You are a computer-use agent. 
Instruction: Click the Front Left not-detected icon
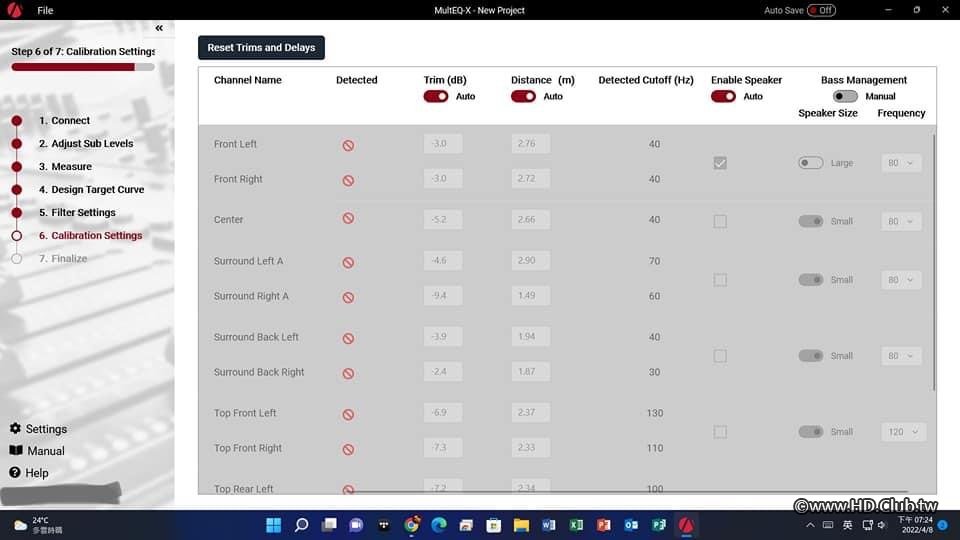coord(348,145)
